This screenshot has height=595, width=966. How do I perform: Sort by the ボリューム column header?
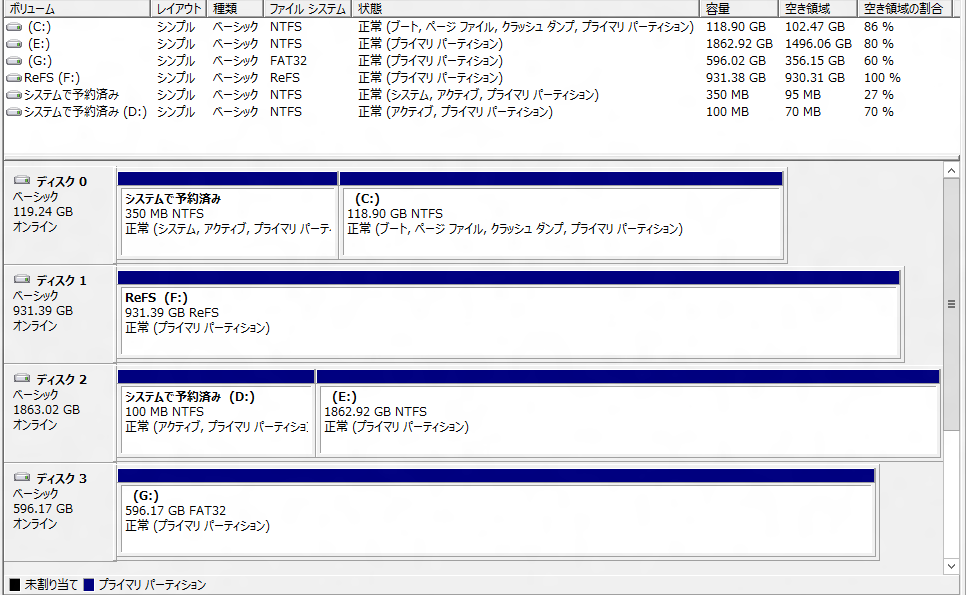point(76,8)
